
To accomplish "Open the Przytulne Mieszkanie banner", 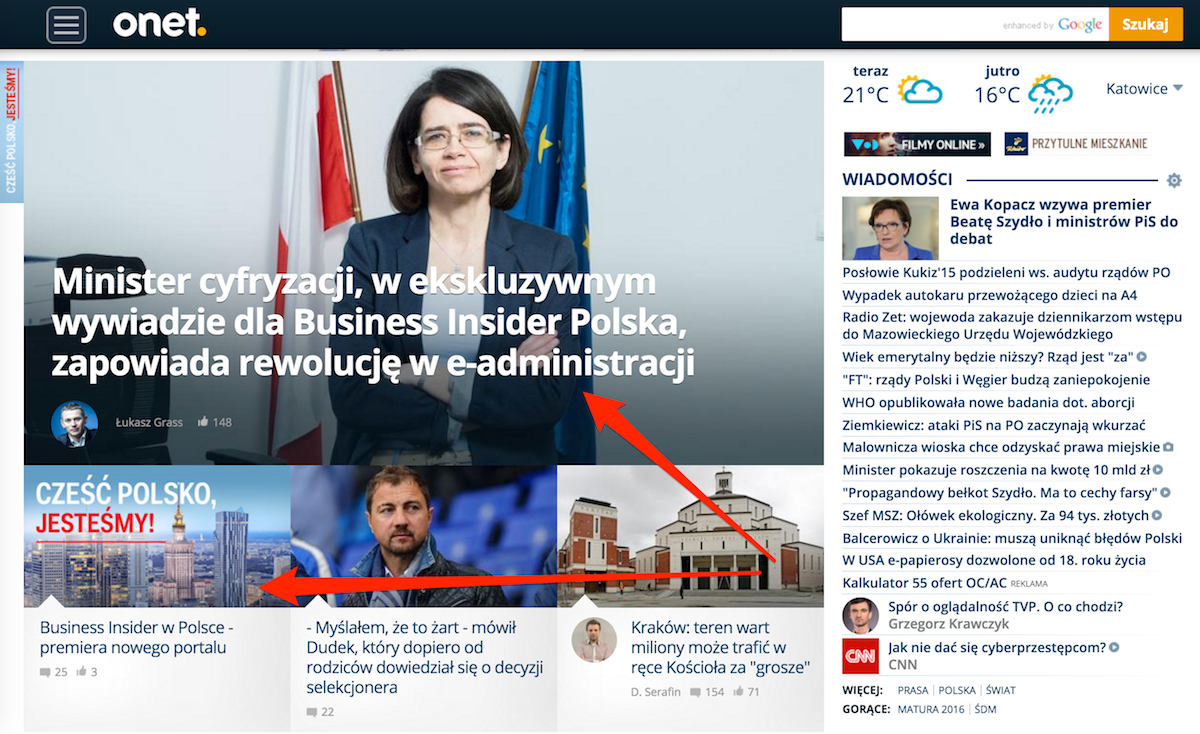I will (1076, 145).
